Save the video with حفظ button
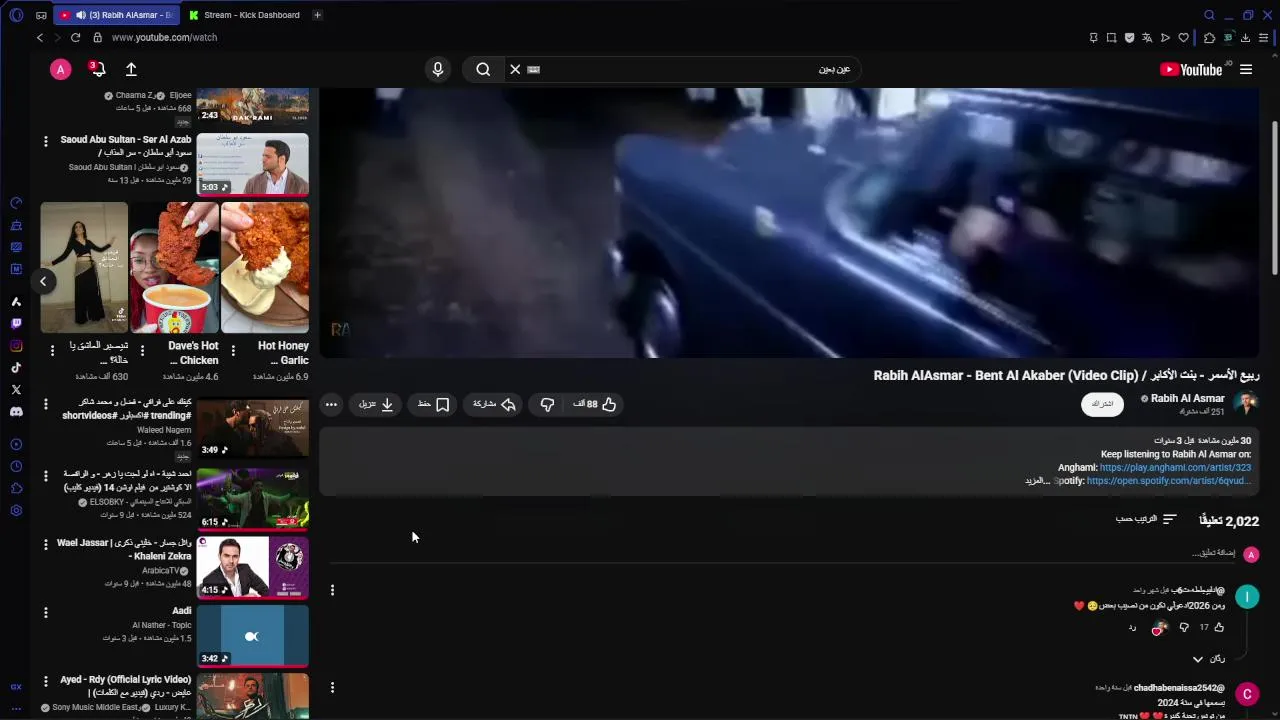Viewport: 1280px width, 720px height. (x=434, y=404)
